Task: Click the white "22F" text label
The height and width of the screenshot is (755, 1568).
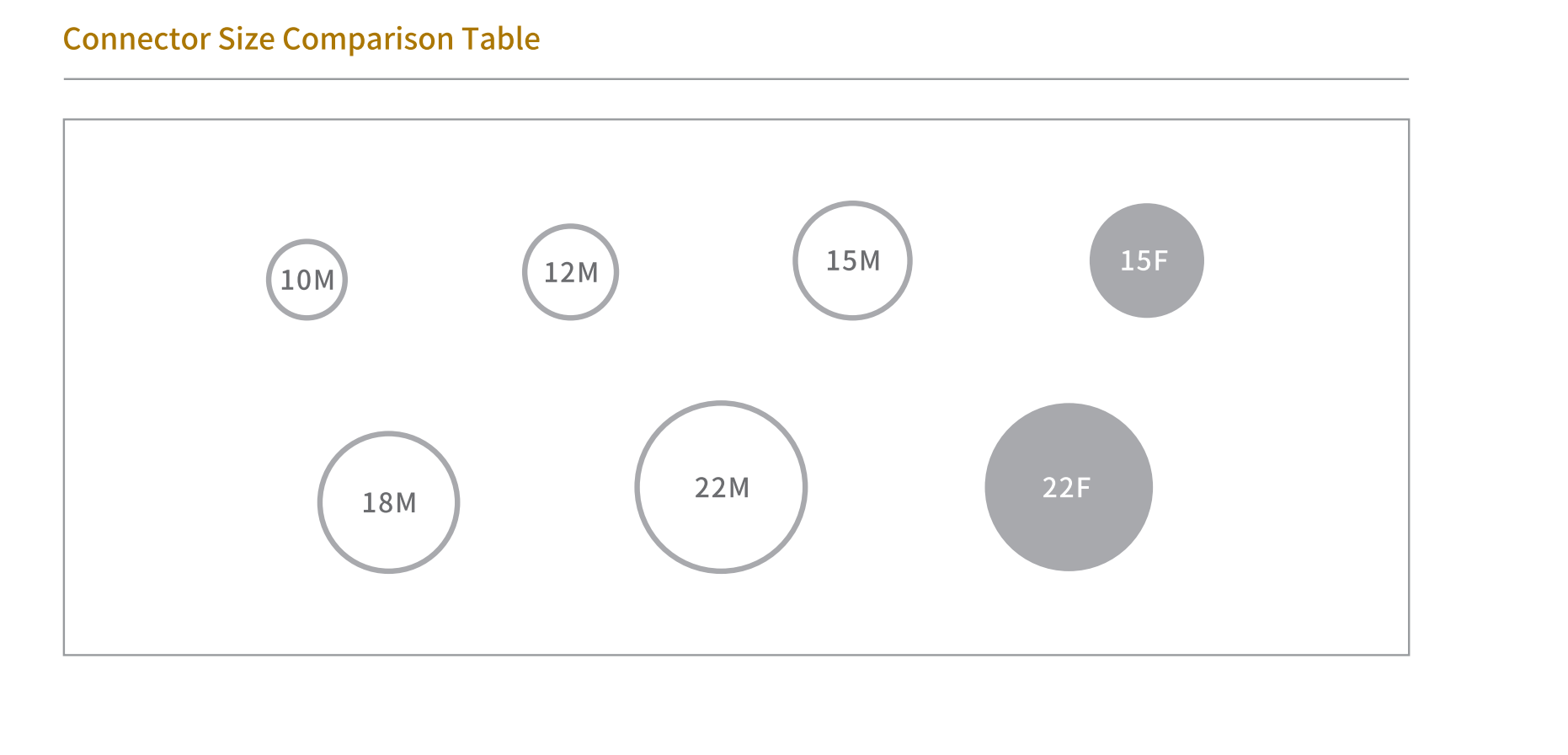Action: (x=1066, y=488)
